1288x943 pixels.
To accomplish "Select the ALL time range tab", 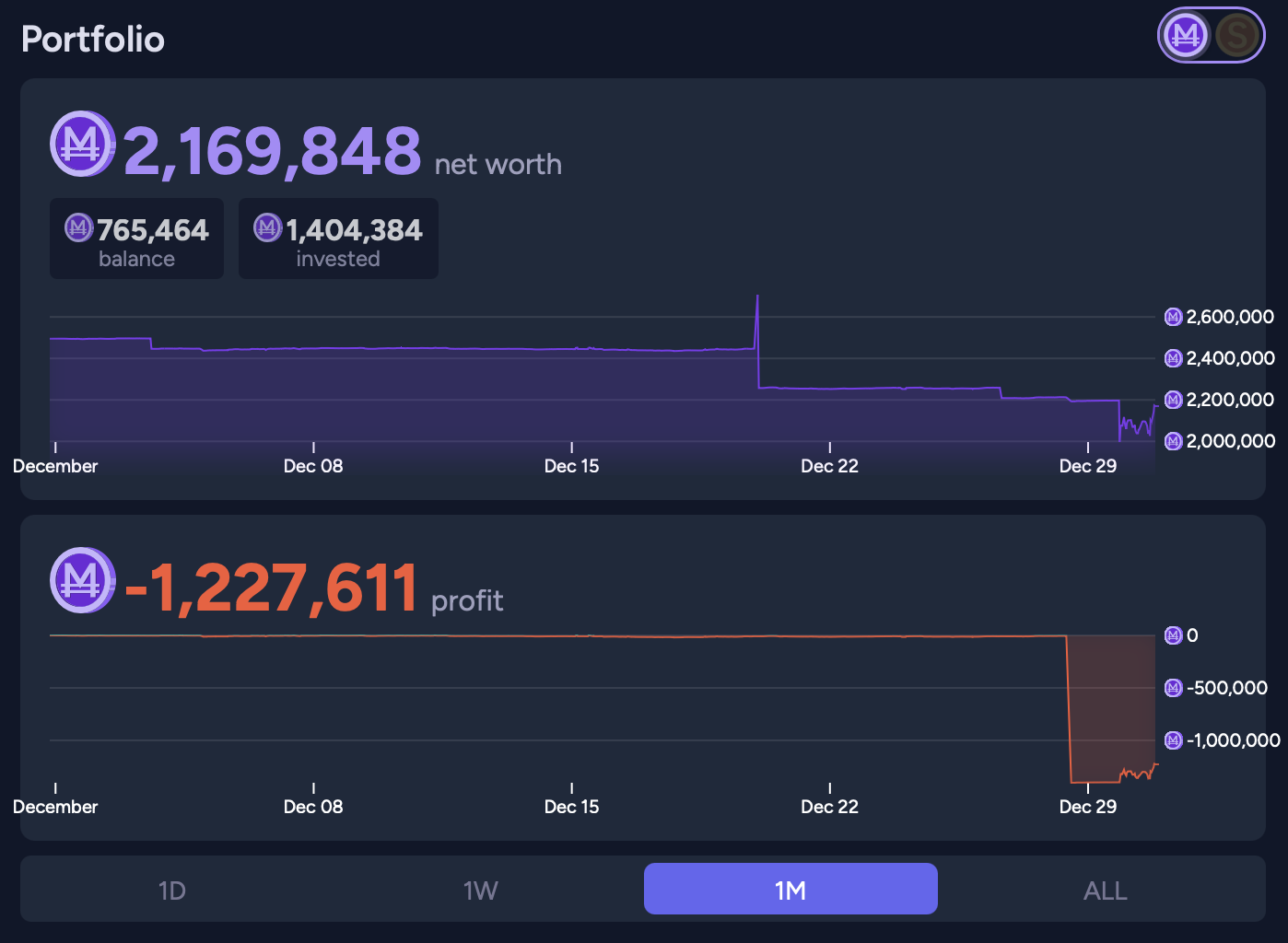I will pos(1105,890).
